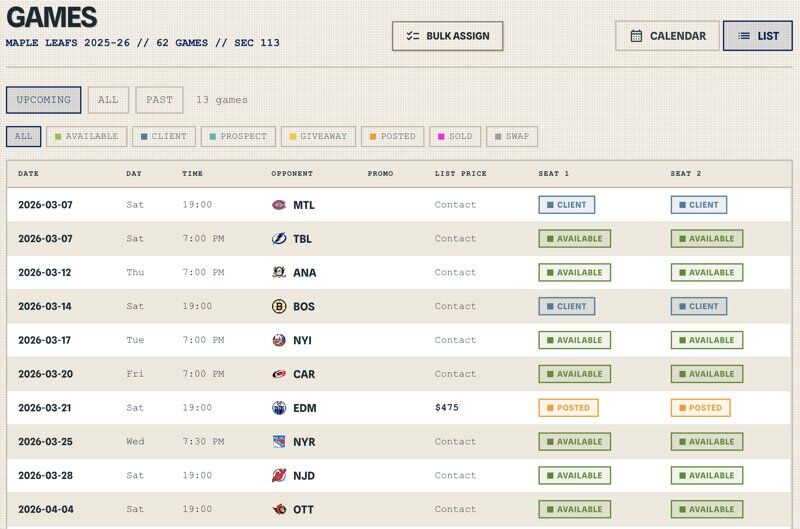
Task: Open Seat 2 Available badge for TBL
Action: [x=707, y=238]
